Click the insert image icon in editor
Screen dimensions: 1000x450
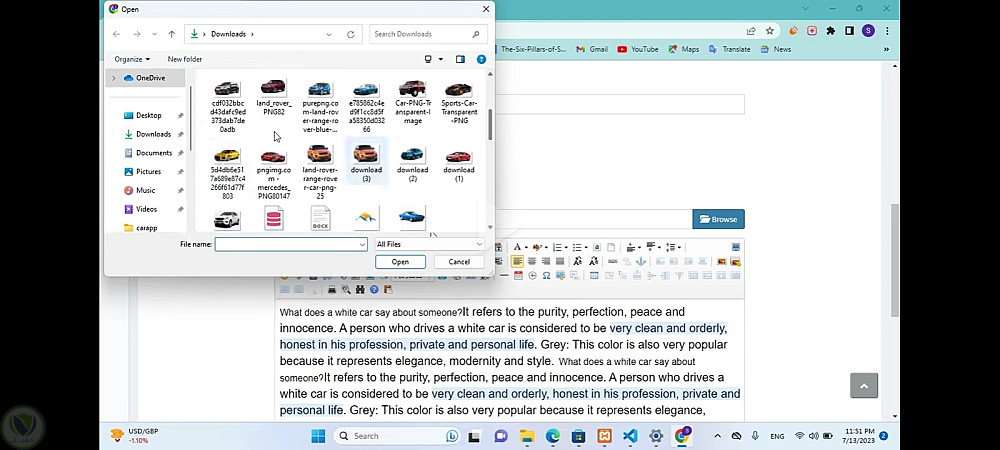point(721,261)
